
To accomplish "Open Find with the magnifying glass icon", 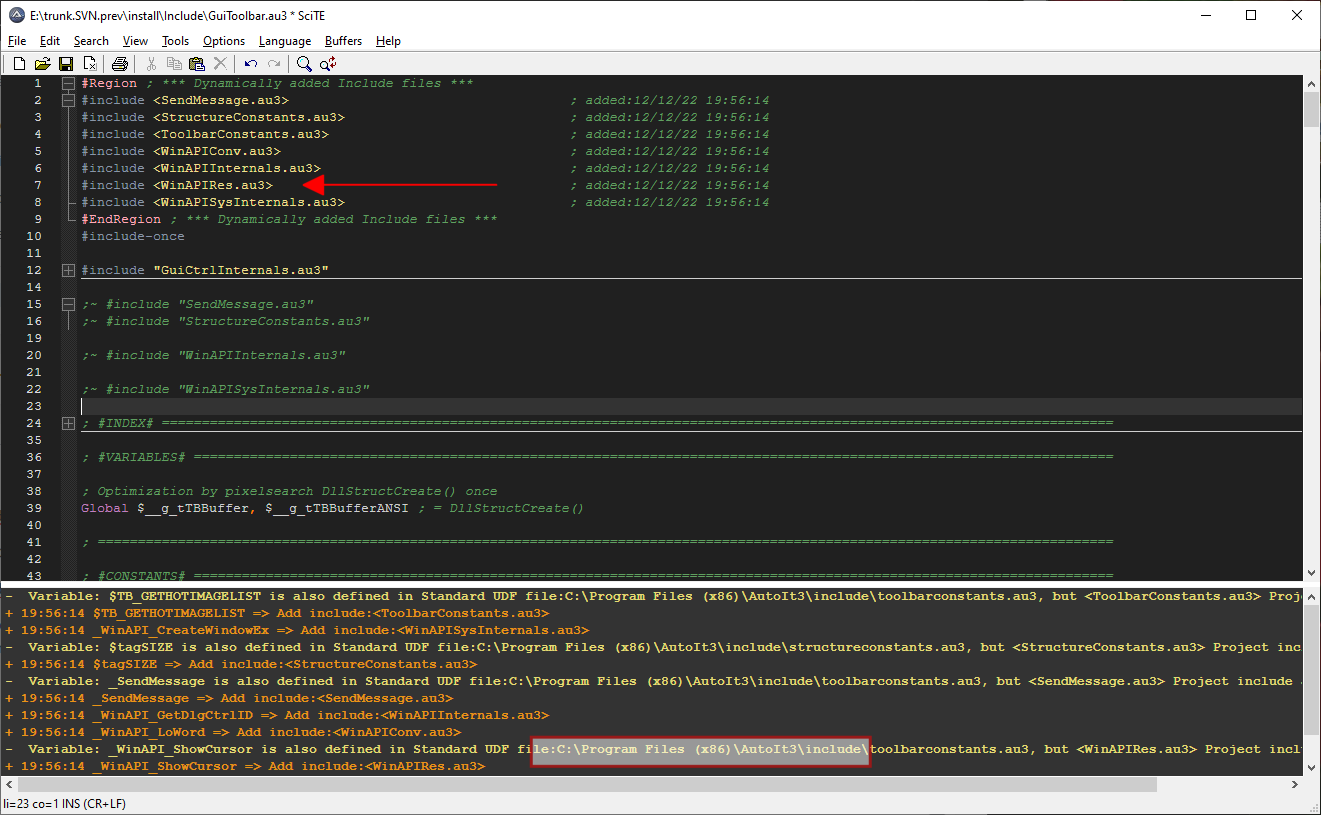I will coord(304,64).
